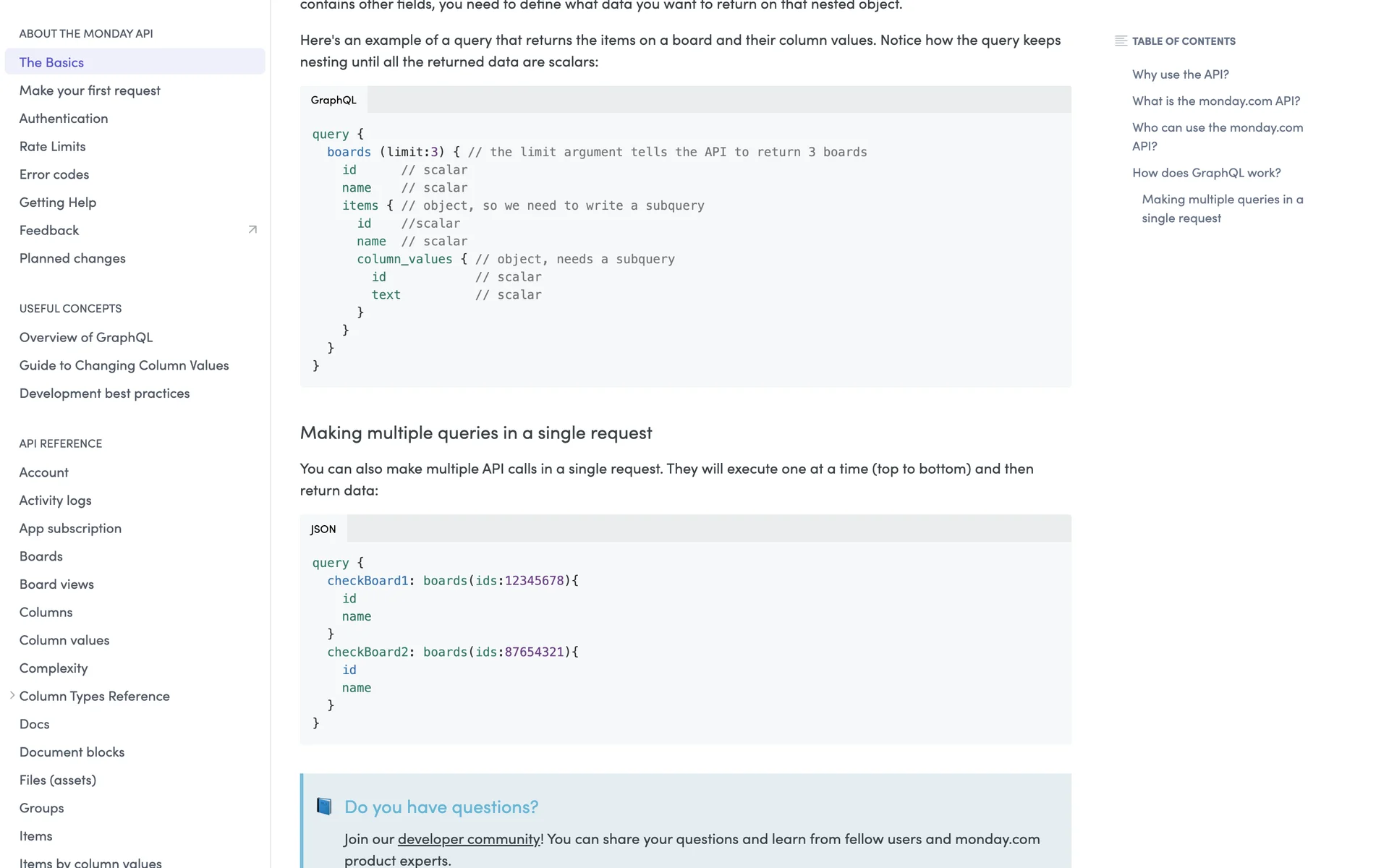Screen dimensions: 1389x868
Task: Click the blue book icon in callout
Action: 324,807
